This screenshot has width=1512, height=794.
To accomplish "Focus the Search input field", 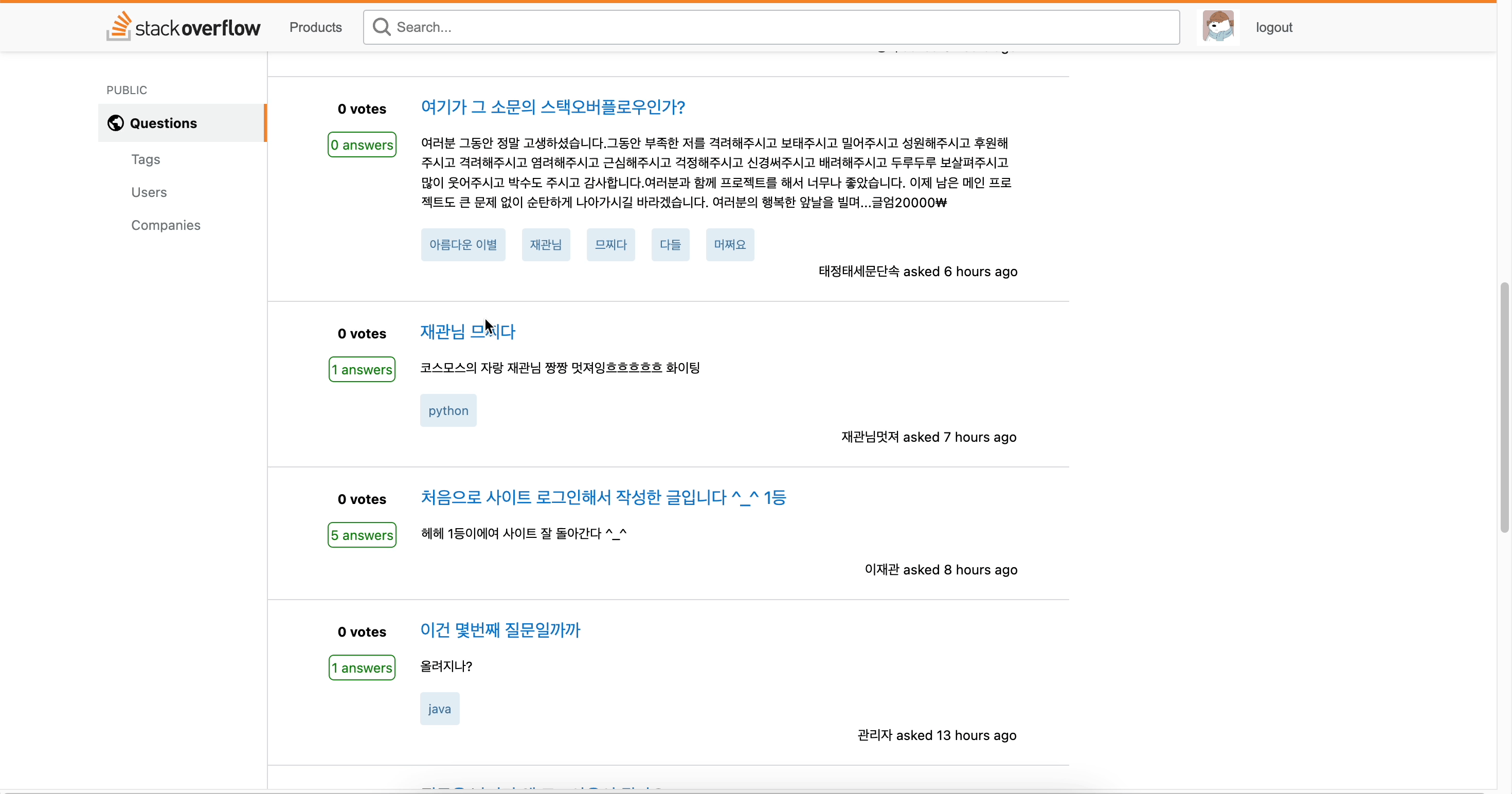I will (x=771, y=27).
